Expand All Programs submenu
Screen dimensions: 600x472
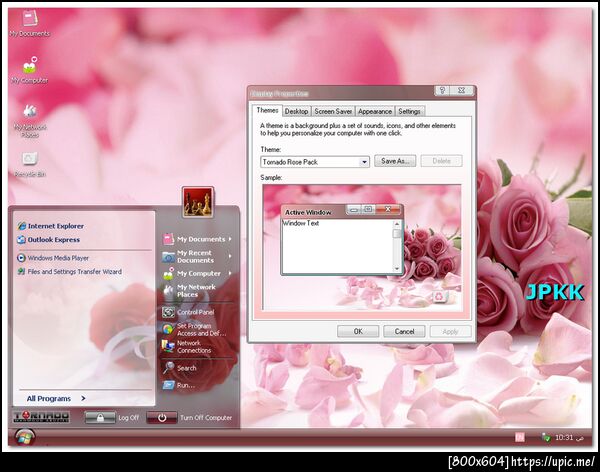(x=56, y=399)
